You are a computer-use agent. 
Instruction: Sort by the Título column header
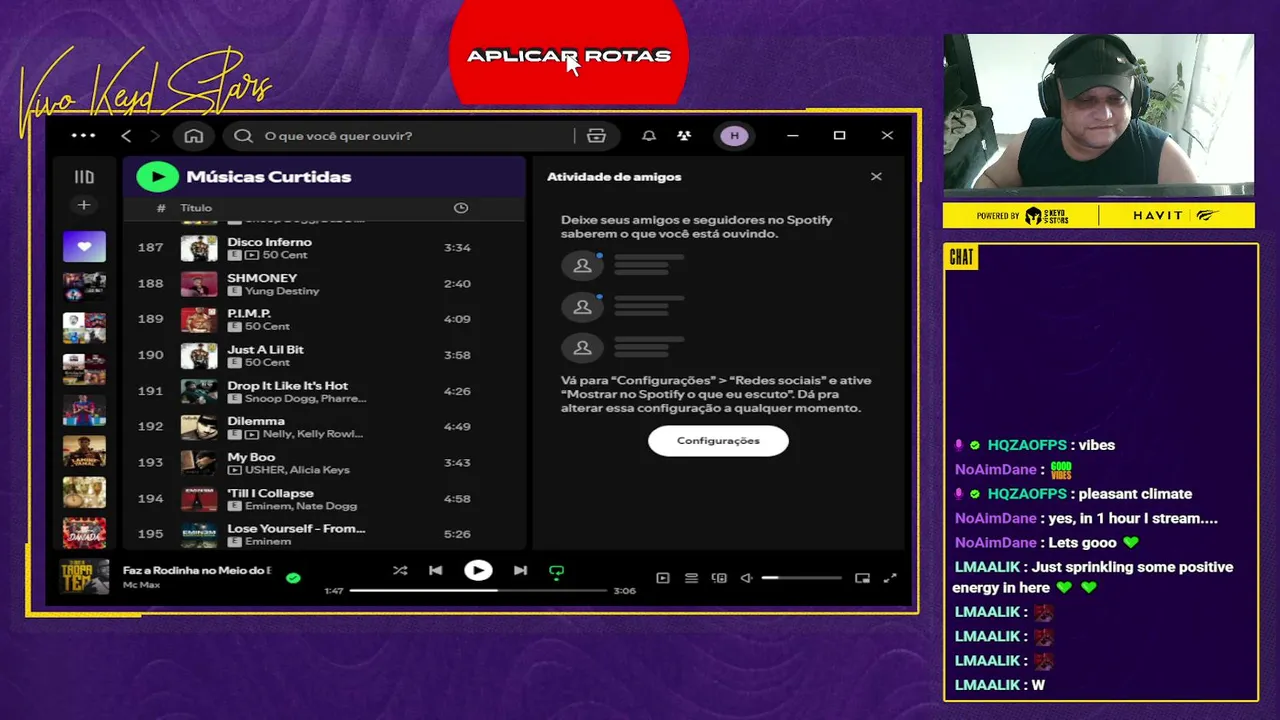[196, 208]
